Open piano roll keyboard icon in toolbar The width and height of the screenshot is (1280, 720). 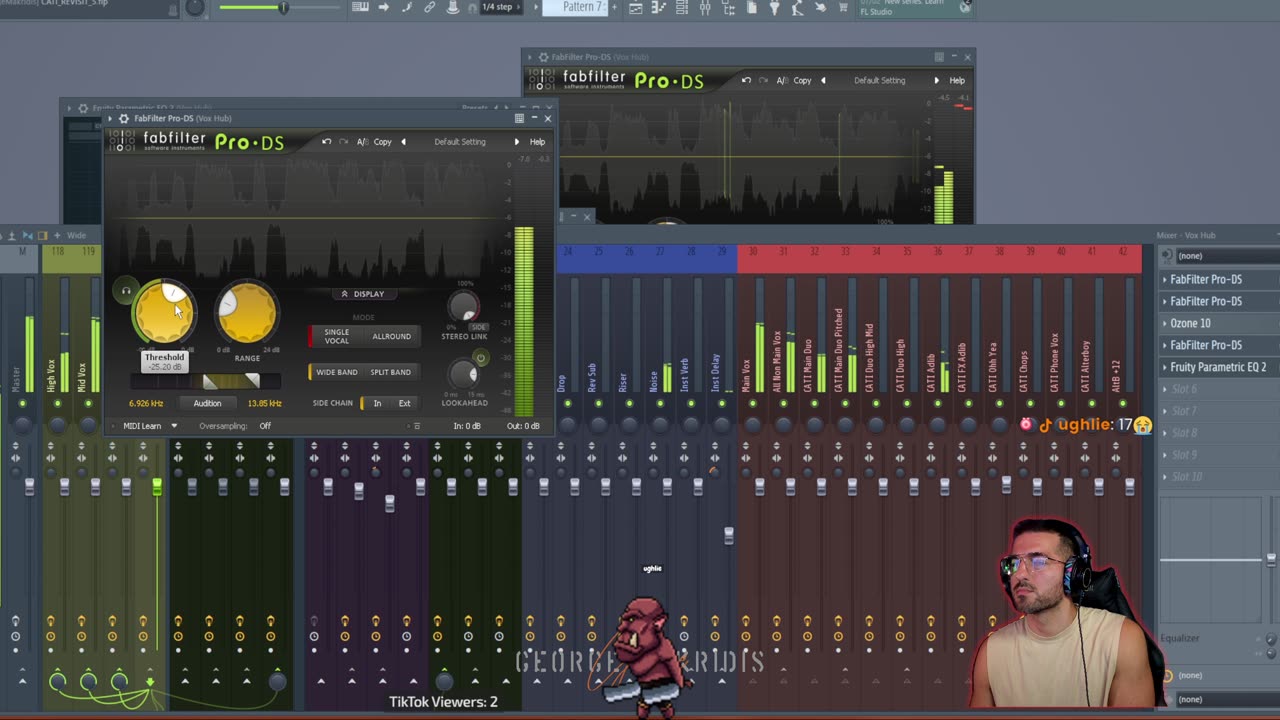(x=361, y=7)
